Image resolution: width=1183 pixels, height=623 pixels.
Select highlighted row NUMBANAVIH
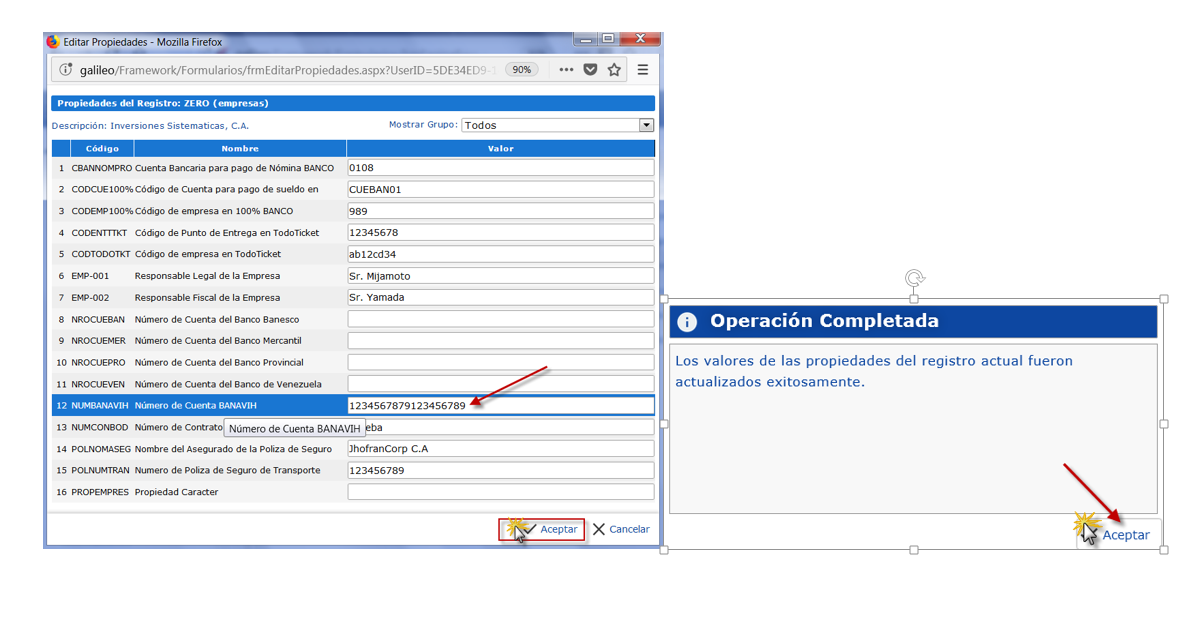pos(100,406)
